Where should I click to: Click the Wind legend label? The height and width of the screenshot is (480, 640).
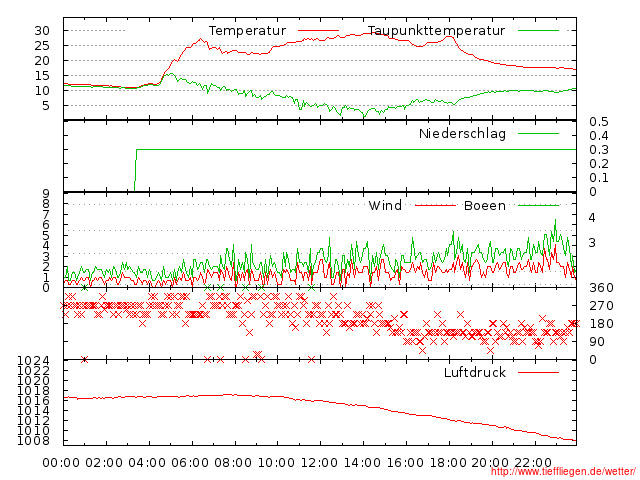click(x=385, y=205)
